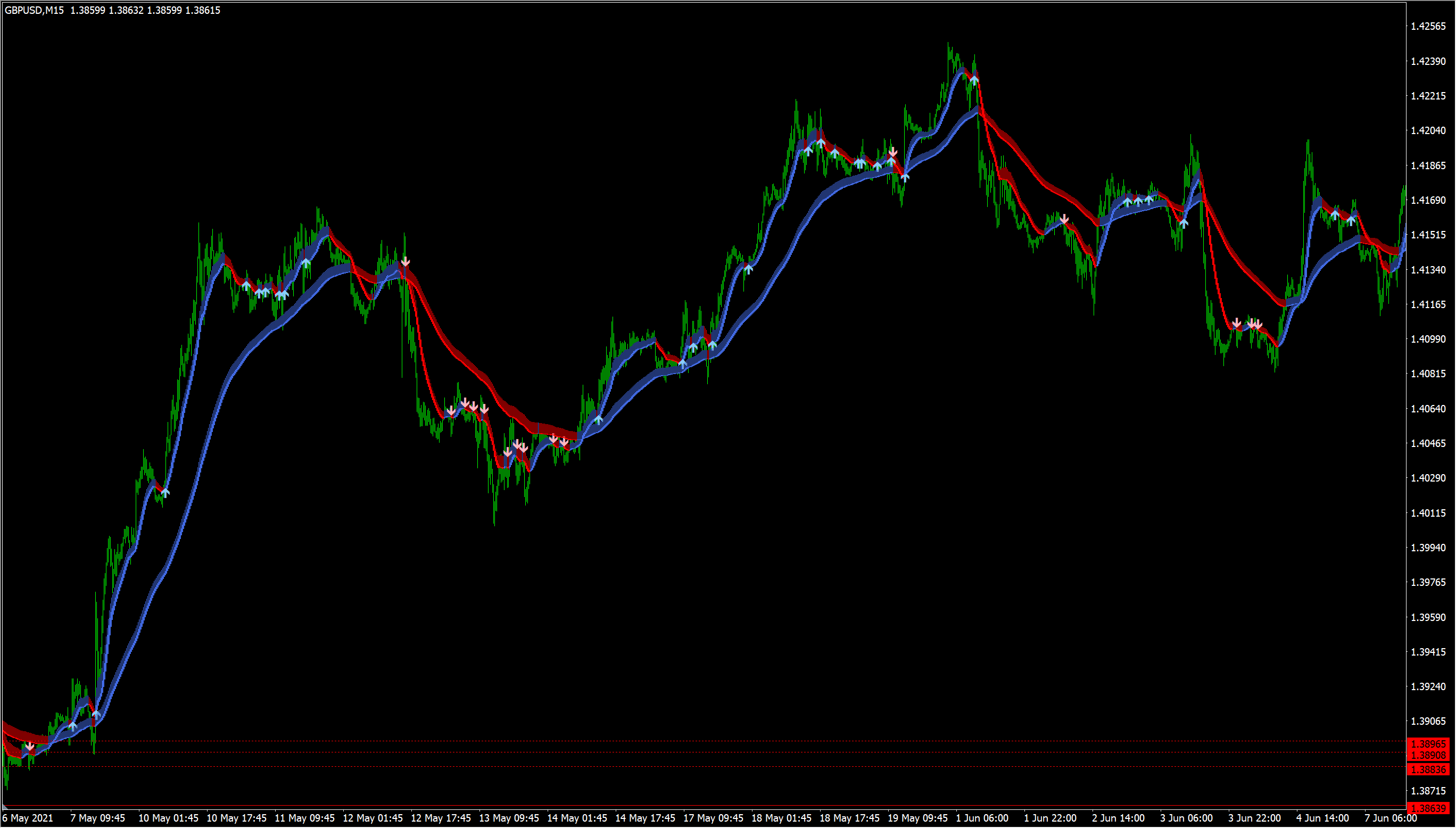The image size is (1456, 828).
Task: Click the blue buy arrow above 14 May 01:45 label
Action: [x=599, y=420]
